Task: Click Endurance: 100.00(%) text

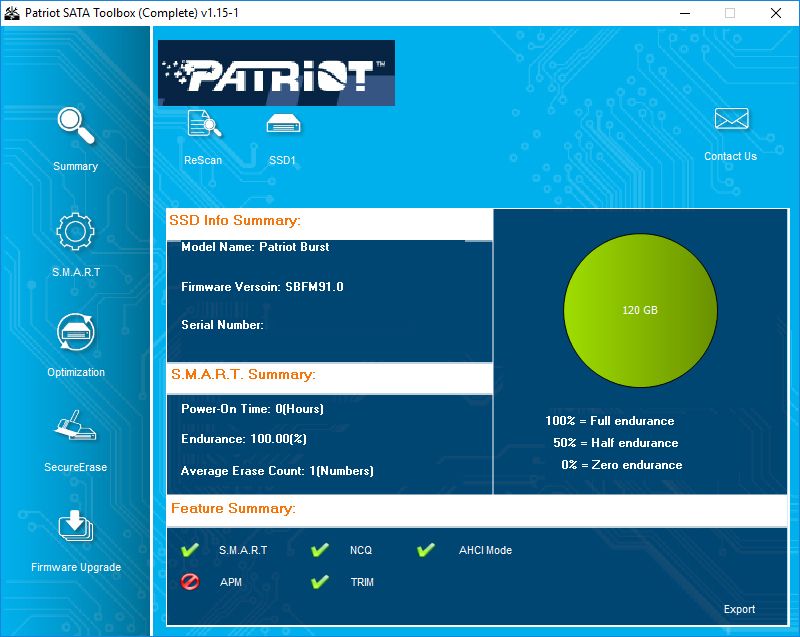Action: click(244, 439)
